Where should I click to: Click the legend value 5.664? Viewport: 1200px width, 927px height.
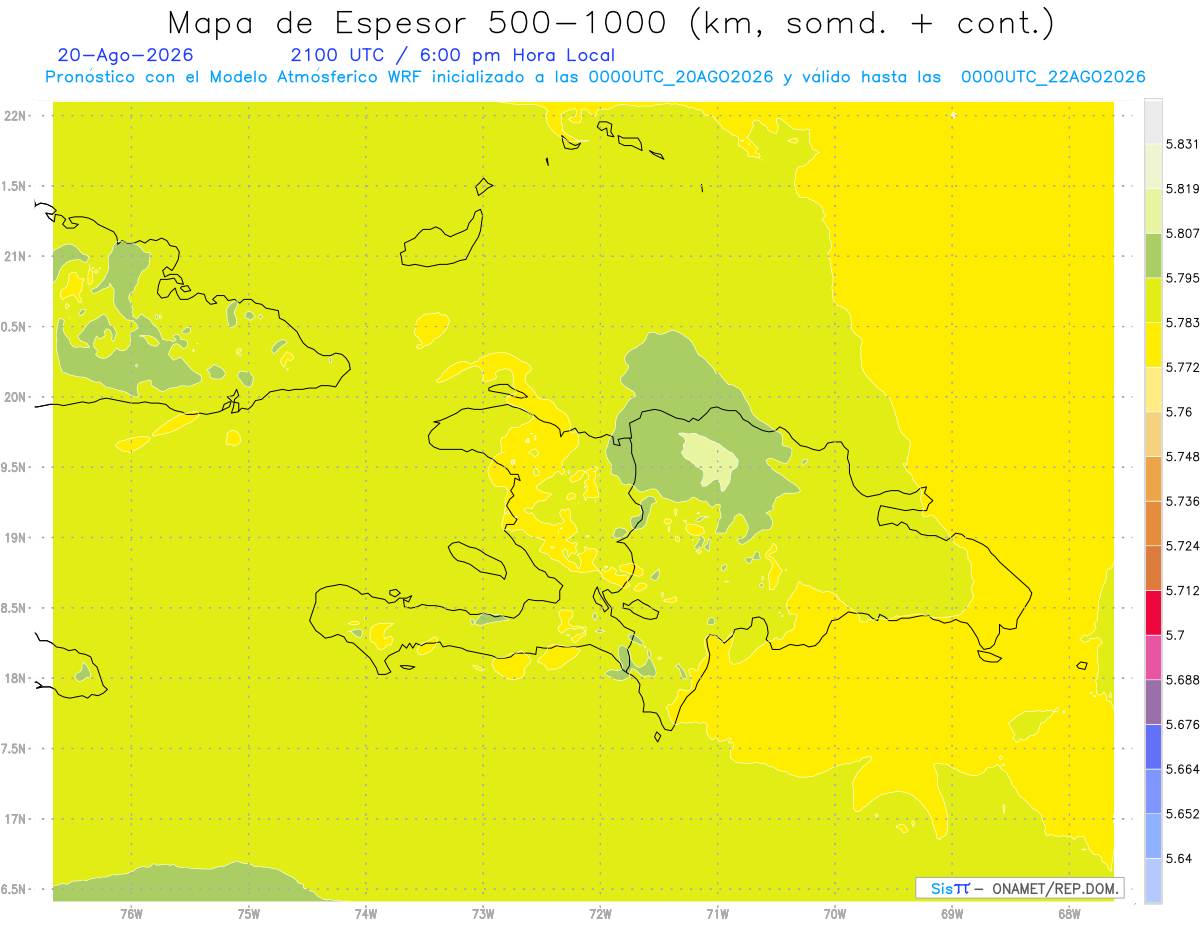[1183, 769]
